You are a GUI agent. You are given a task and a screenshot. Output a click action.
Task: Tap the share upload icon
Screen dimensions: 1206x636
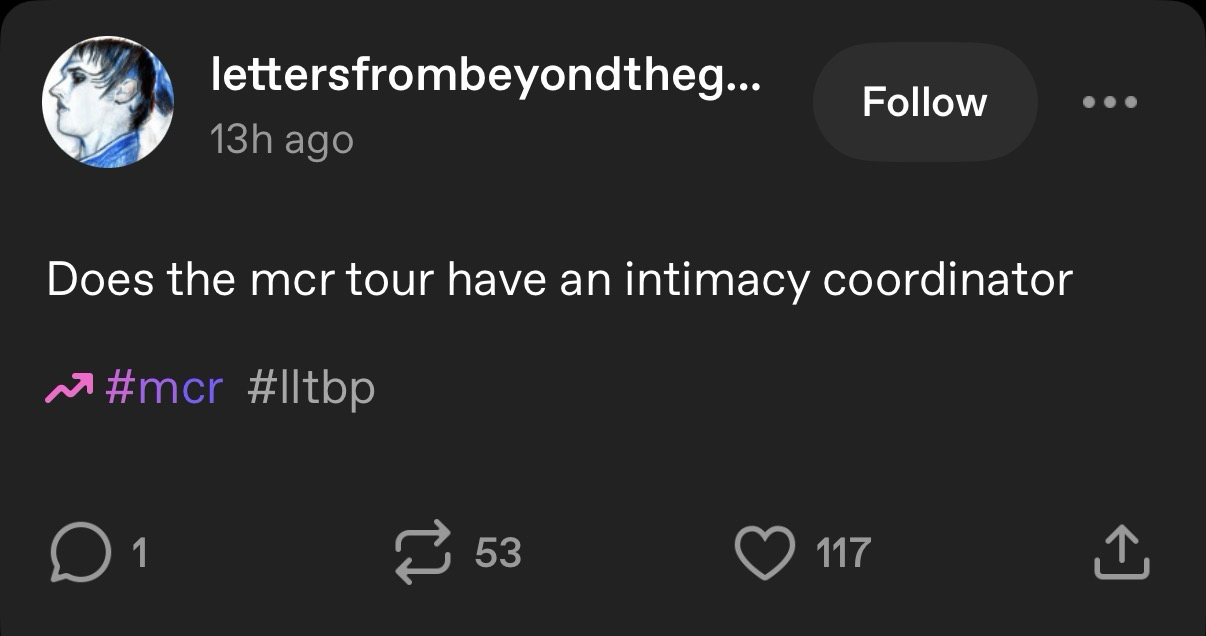click(x=1121, y=553)
